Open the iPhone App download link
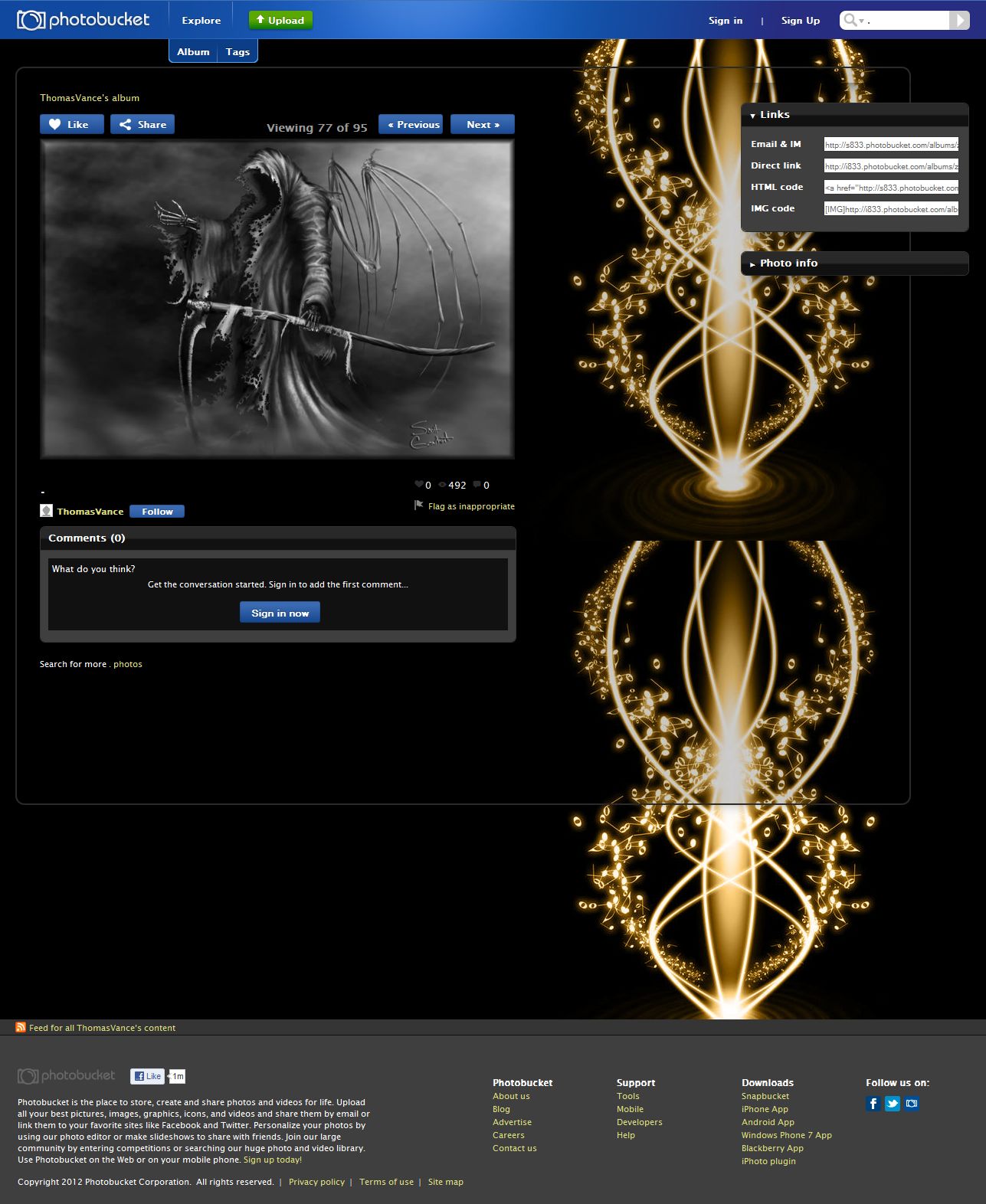 pyautogui.click(x=765, y=1109)
